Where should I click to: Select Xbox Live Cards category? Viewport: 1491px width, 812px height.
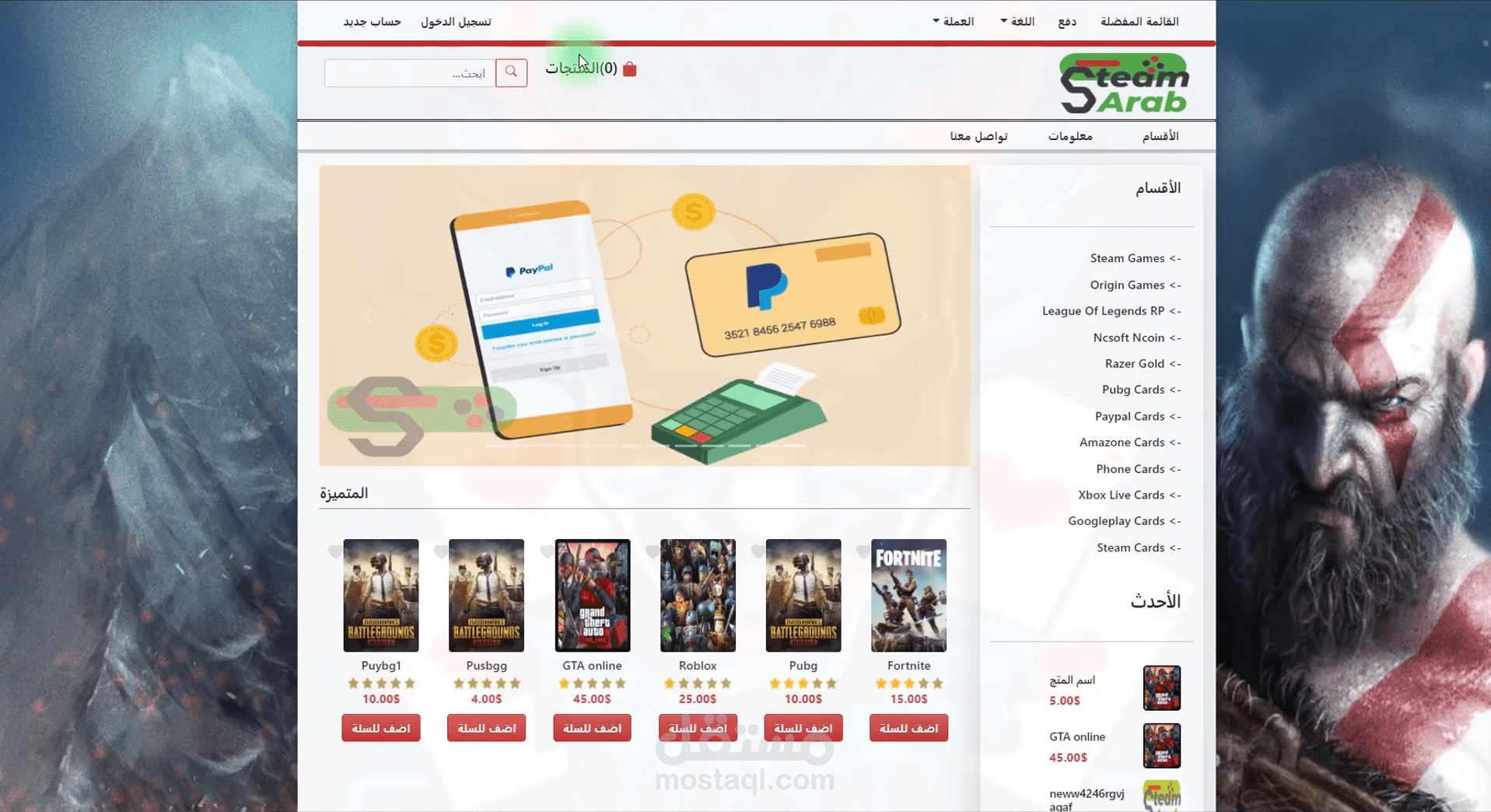click(1129, 495)
